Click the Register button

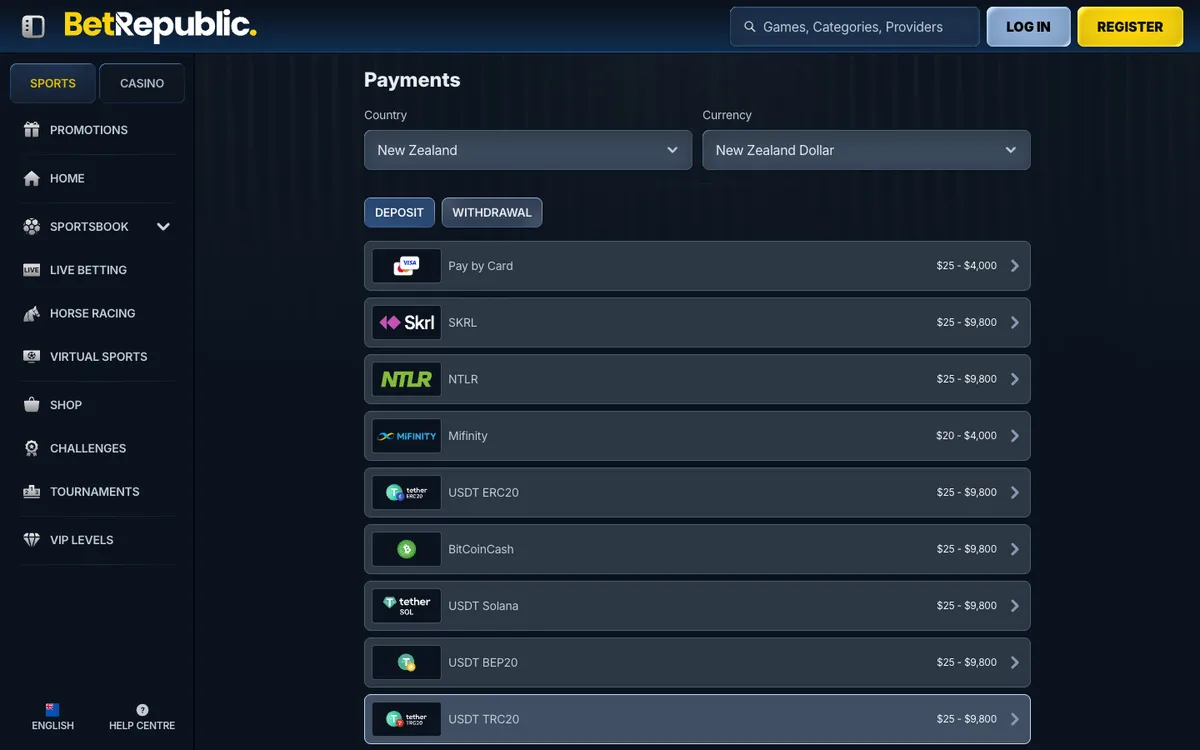coord(1130,27)
